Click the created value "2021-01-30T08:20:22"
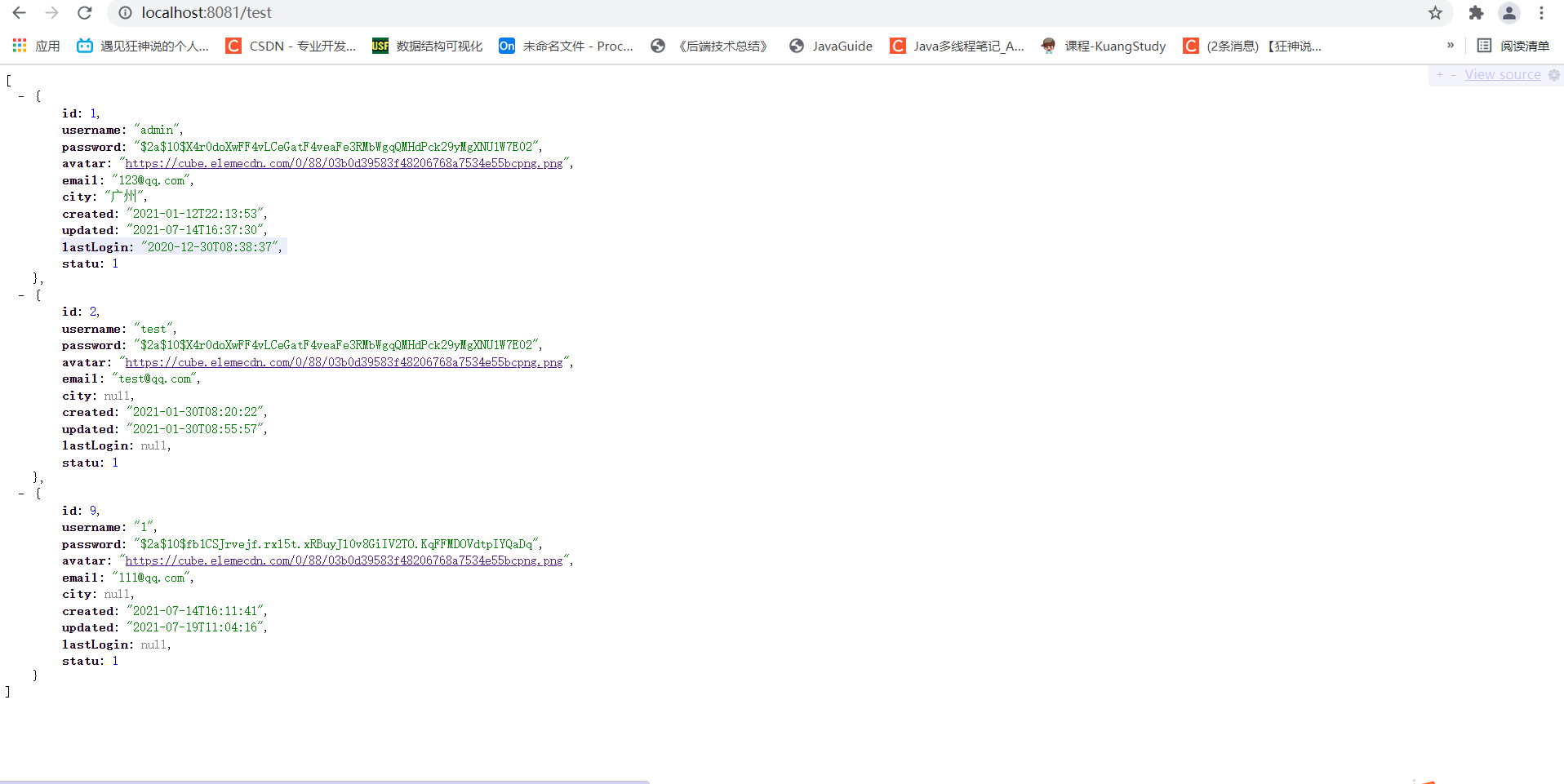1564x784 pixels. pos(195,412)
